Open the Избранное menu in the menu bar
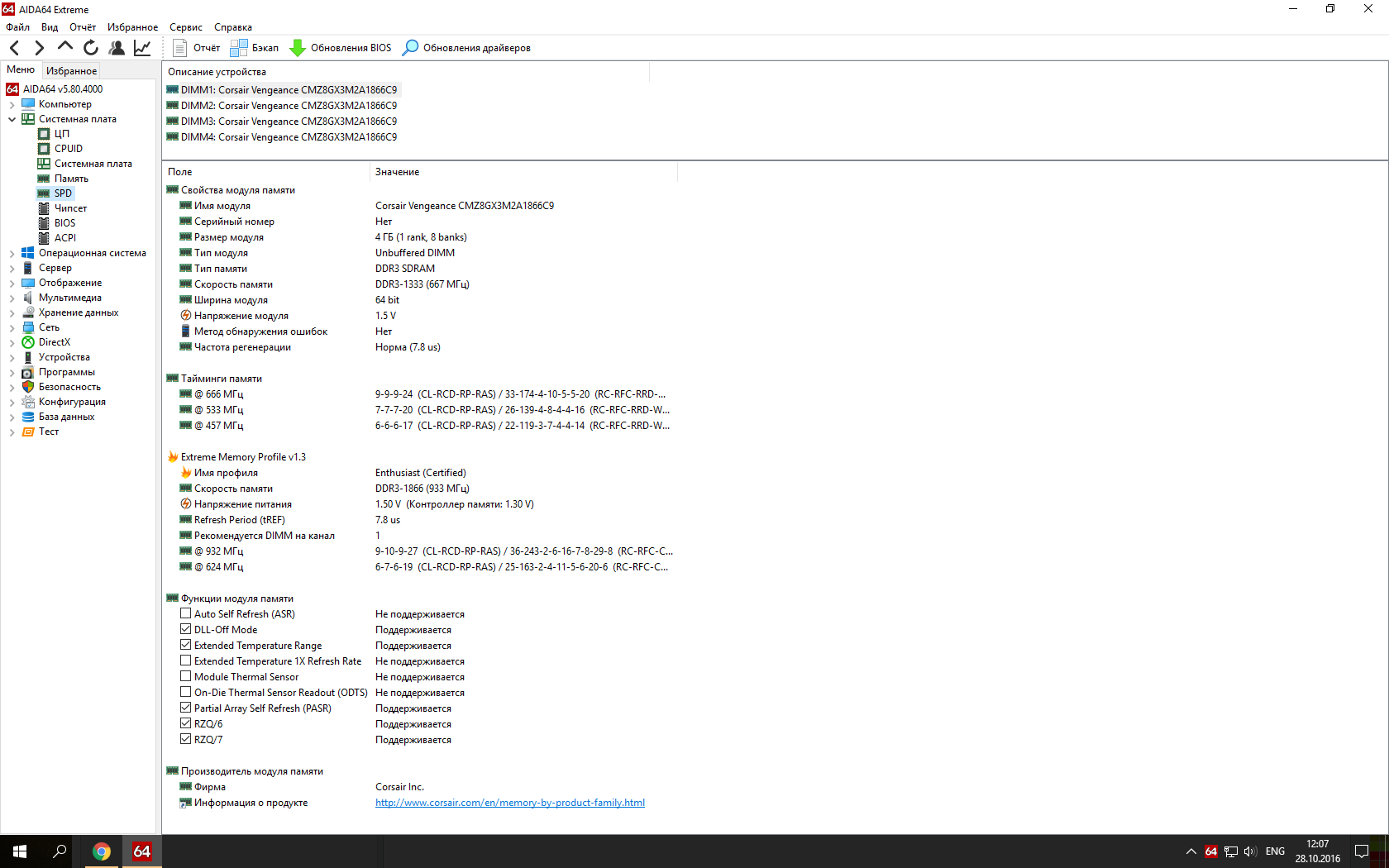 click(x=132, y=27)
